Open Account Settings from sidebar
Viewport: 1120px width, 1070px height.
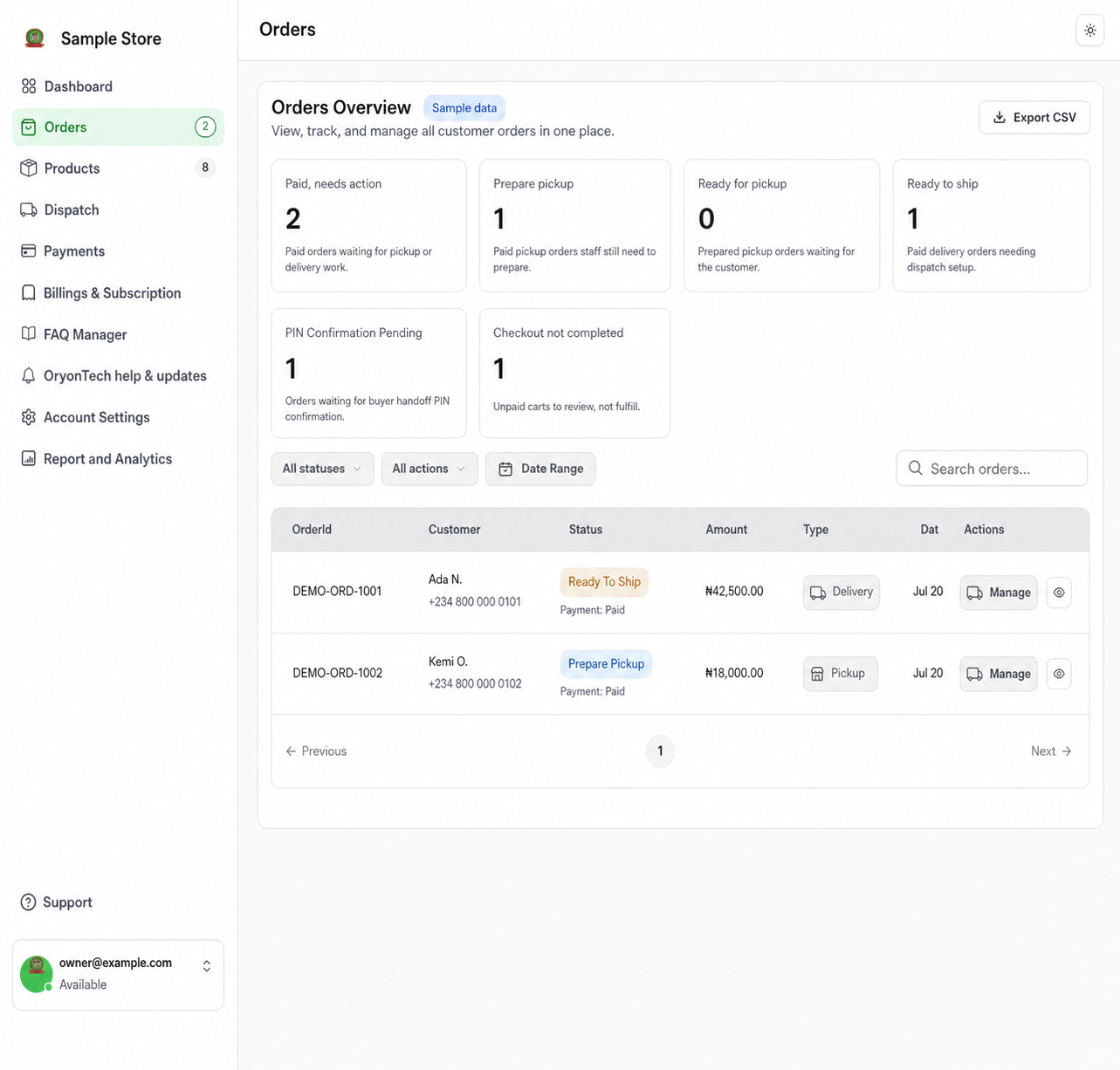(x=118, y=417)
